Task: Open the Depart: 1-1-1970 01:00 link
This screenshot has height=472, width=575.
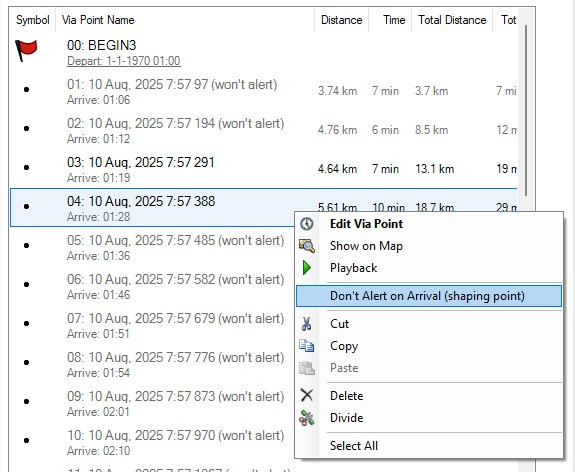Action: [124, 61]
